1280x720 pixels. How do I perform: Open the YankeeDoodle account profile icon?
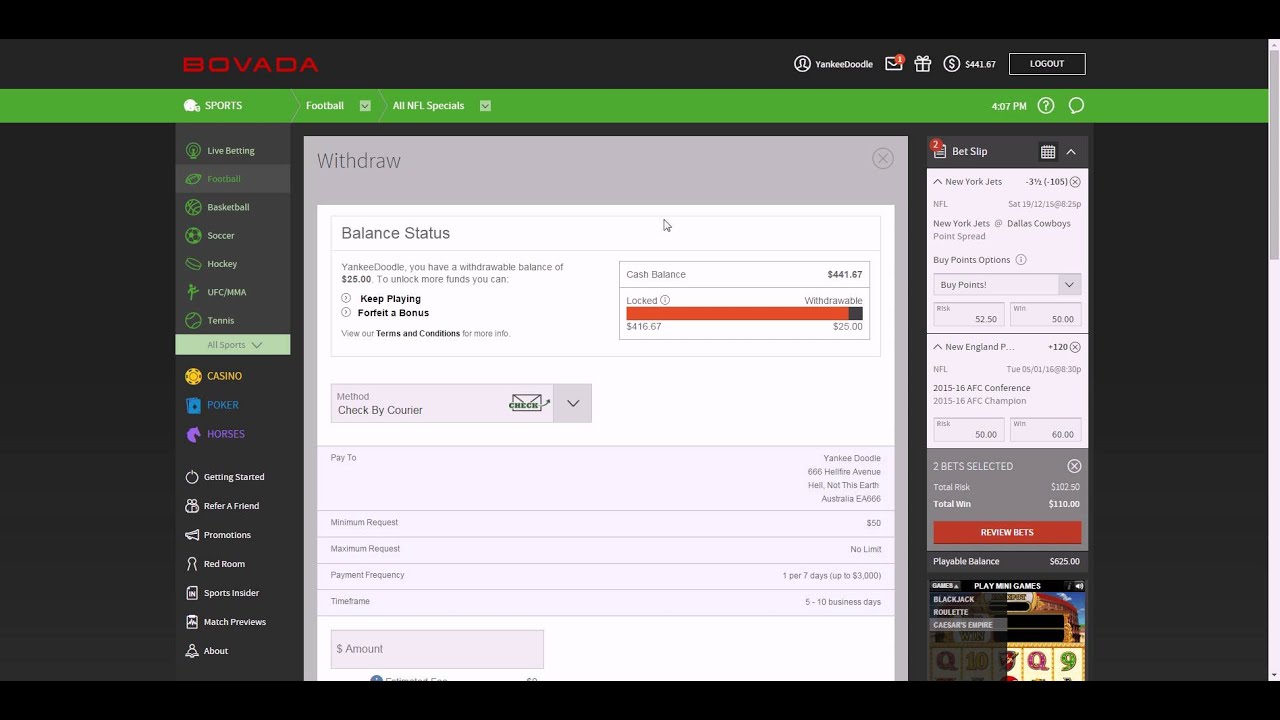[x=802, y=64]
